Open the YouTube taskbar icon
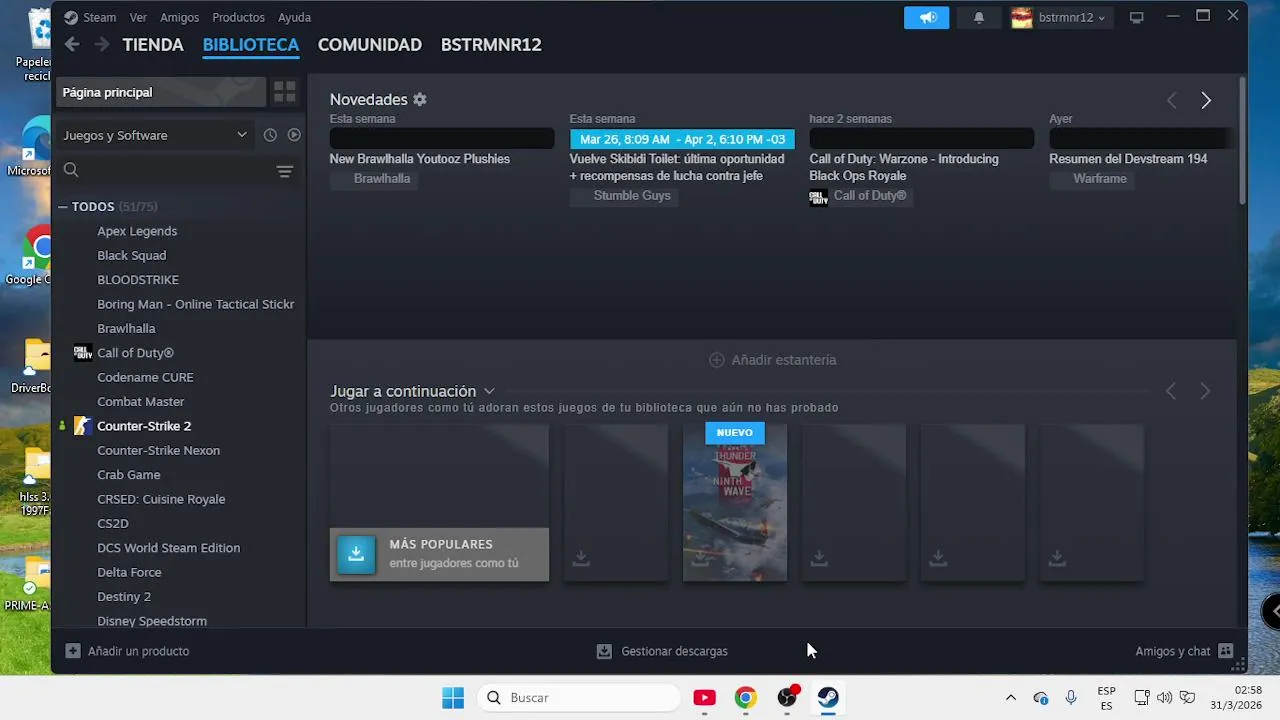The image size is (1280, 720). click(x=704, y=698)
